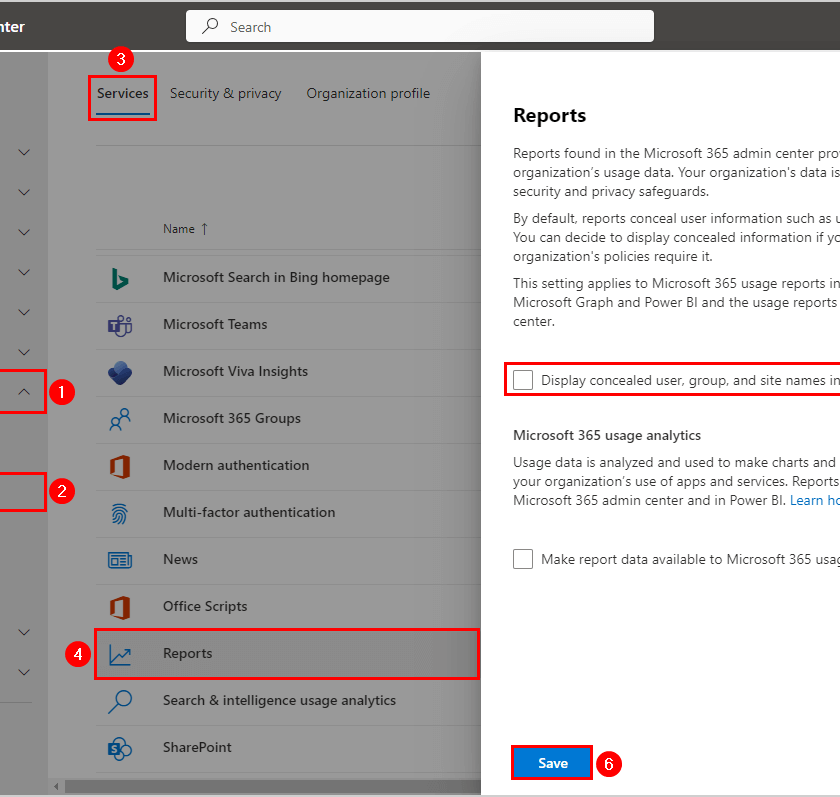Click the SharePoint icon
Image resolution: width=840 pixels, height=797 pixels.
pos(120,748)
